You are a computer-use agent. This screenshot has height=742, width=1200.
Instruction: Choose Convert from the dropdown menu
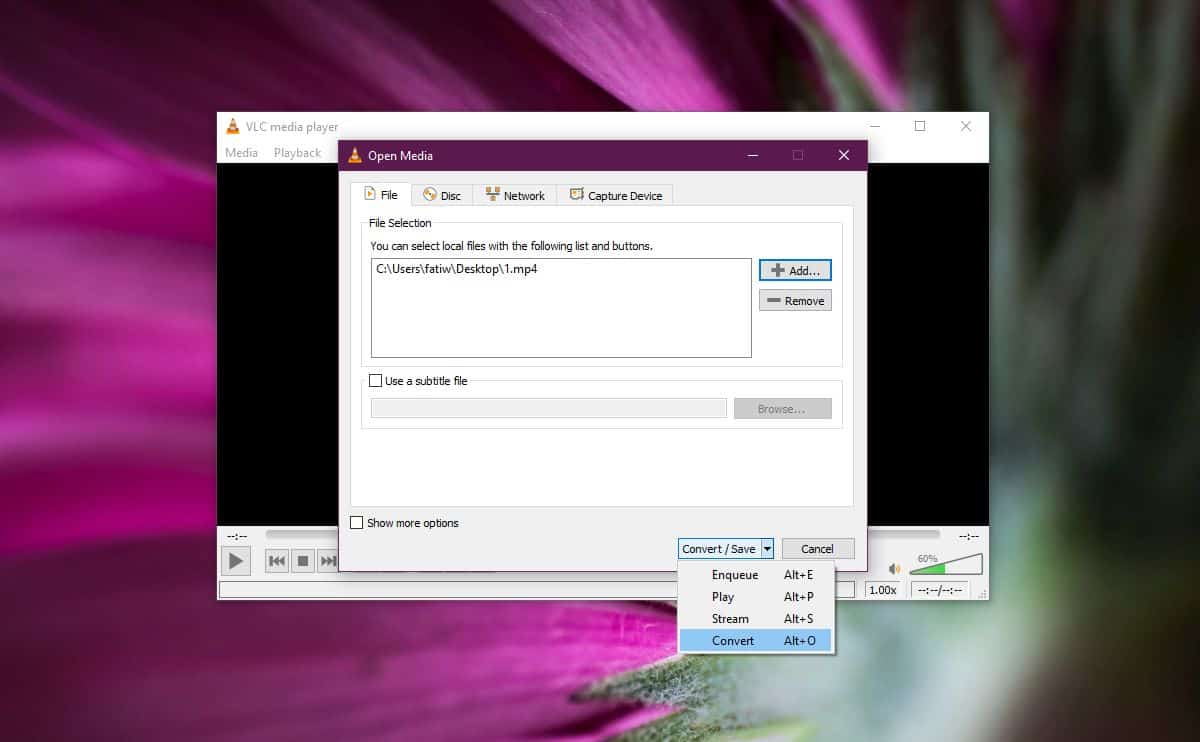756,641
